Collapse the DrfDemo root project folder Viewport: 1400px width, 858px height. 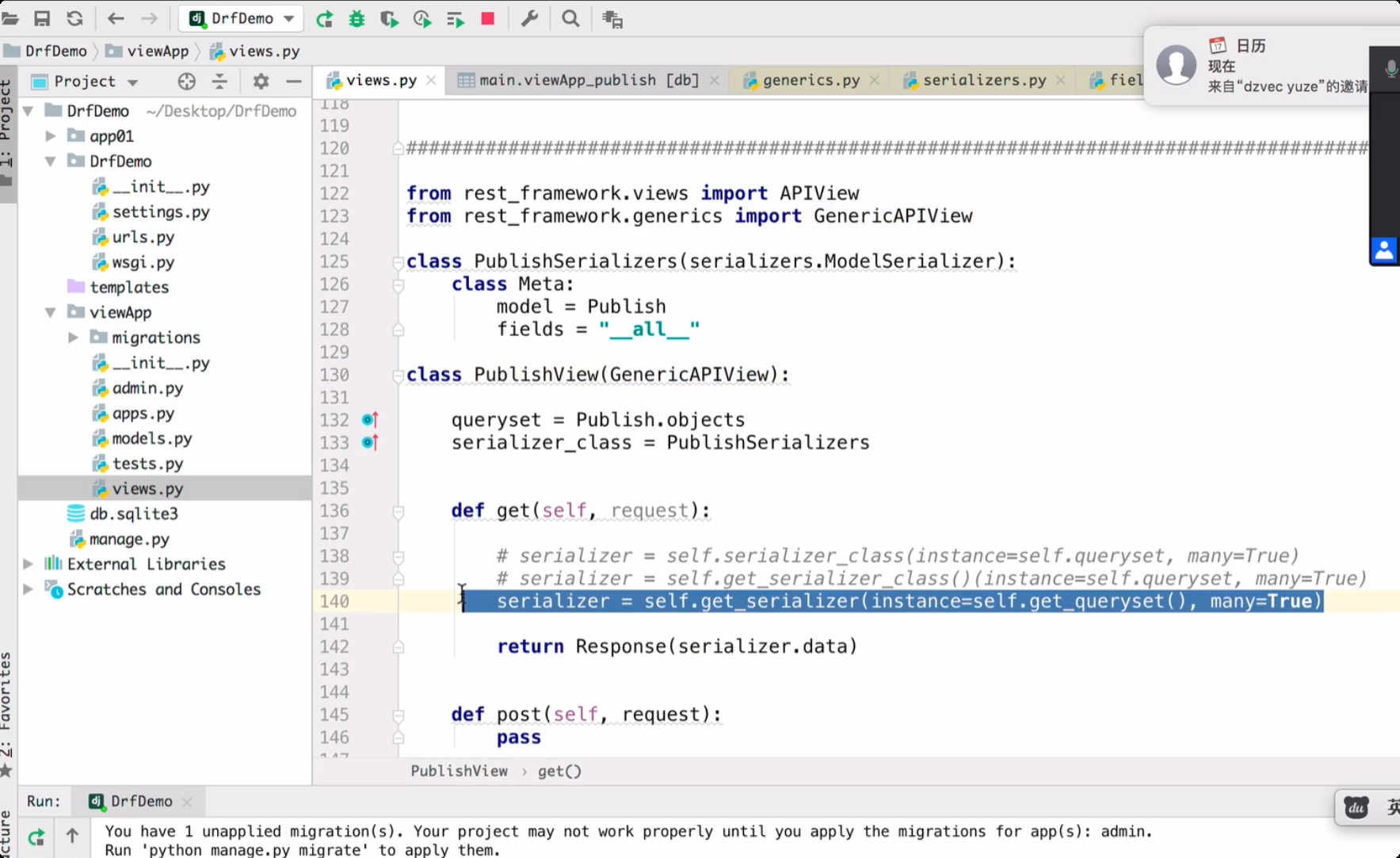[x=29, y=111]
